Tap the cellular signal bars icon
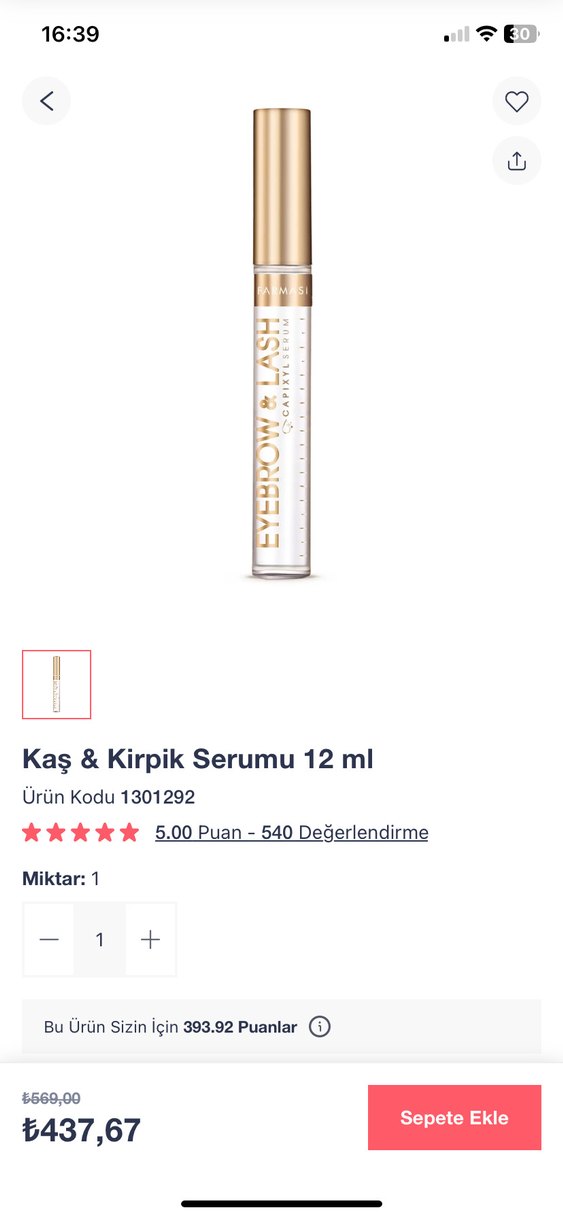This screenshot has height=1218, width=563. (x=456, y=35)
